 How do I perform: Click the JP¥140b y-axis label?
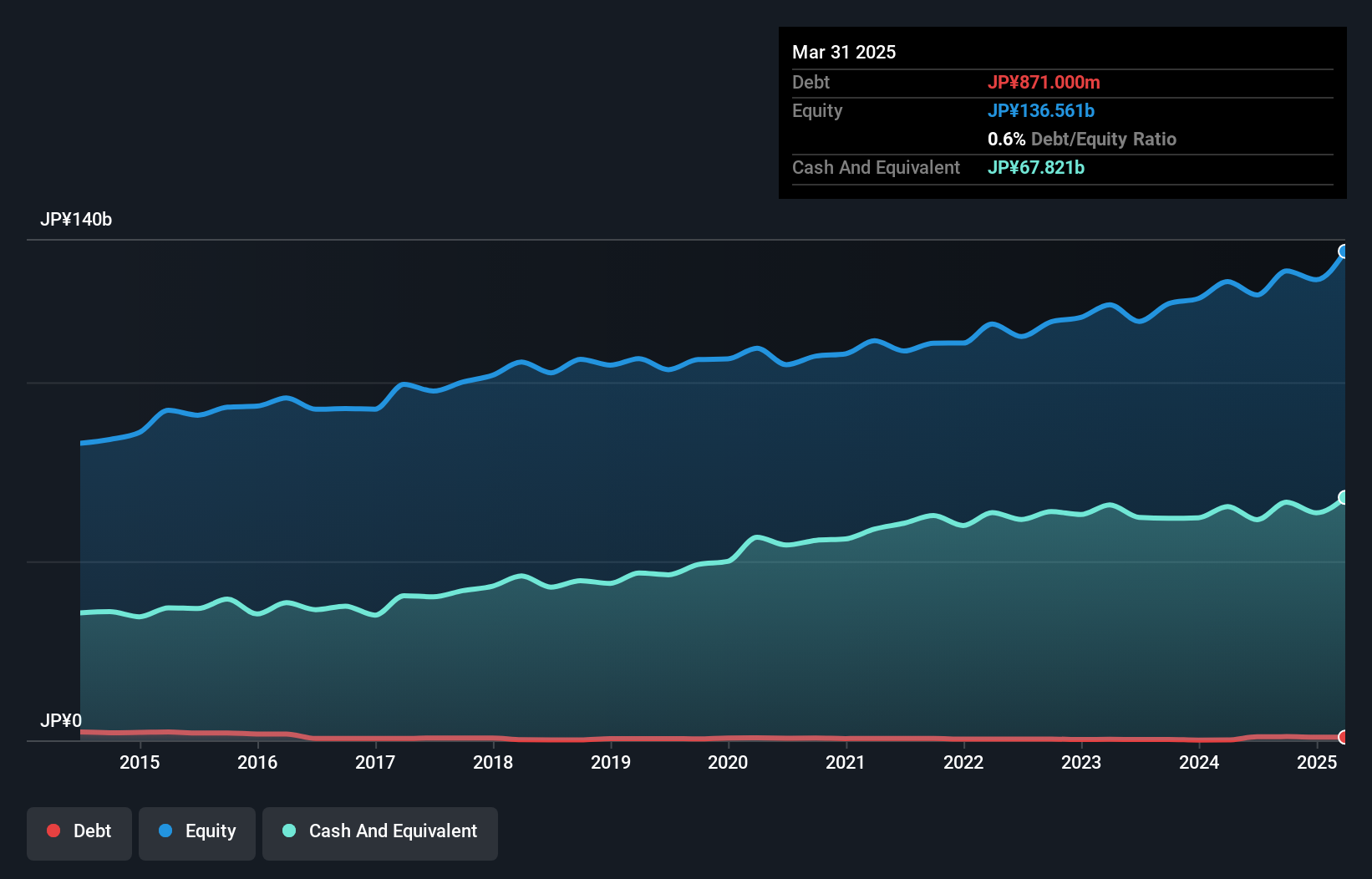point(76,220)
